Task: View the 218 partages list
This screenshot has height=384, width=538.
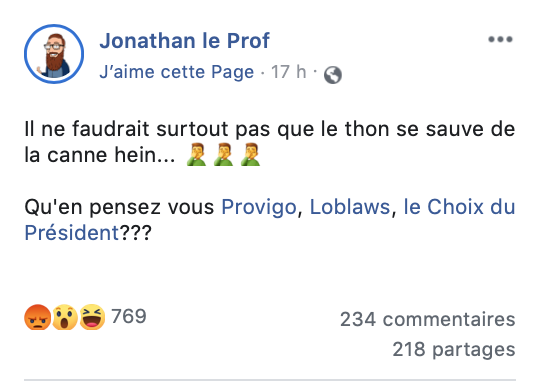Action: 454,349
